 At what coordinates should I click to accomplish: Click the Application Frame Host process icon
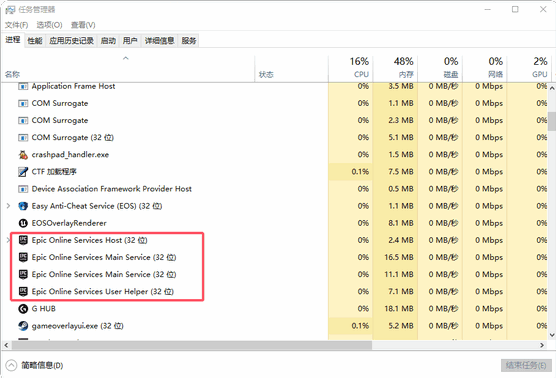[23, 86]
